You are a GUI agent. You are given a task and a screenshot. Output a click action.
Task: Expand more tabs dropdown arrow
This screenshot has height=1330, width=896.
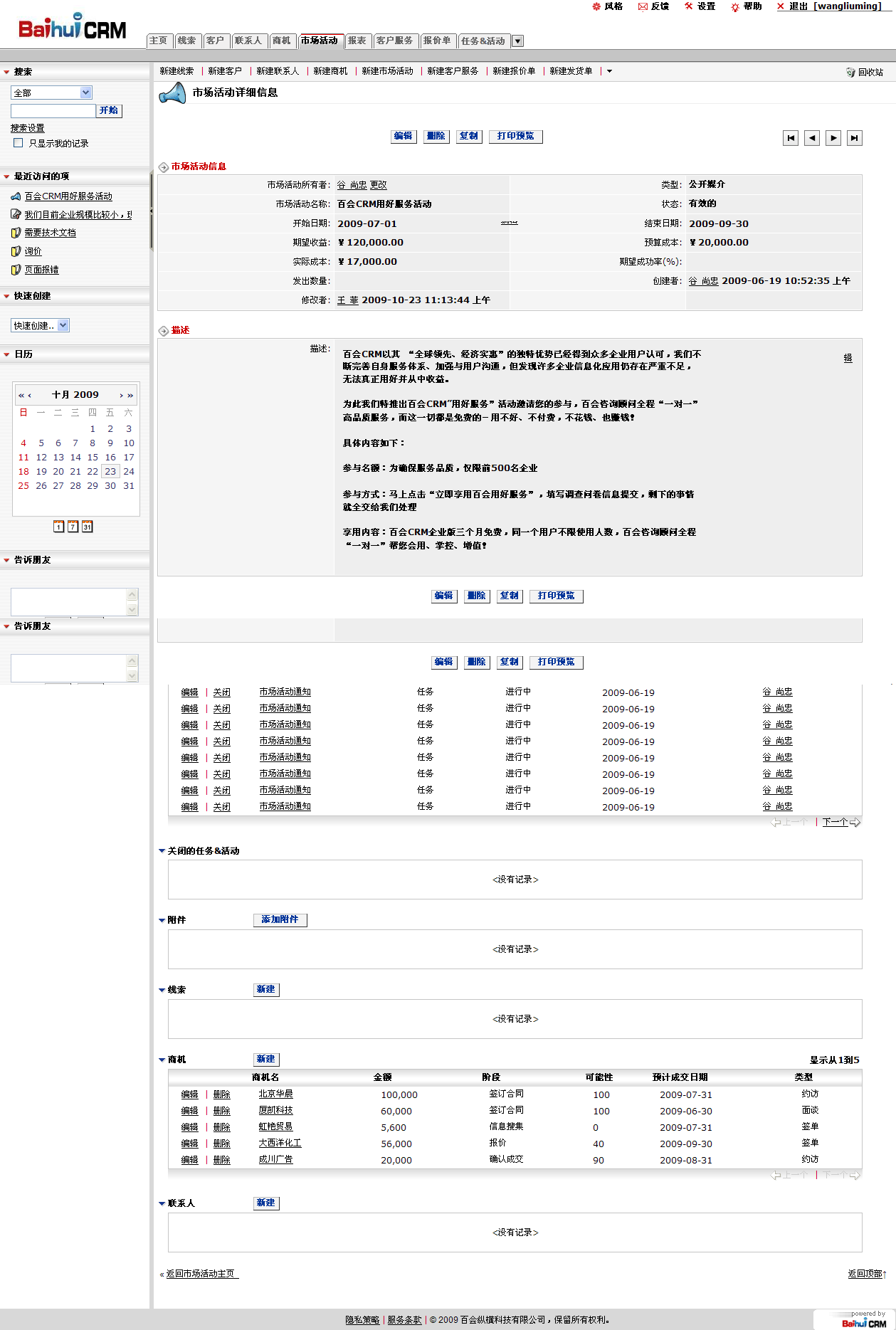[x=518, y=41]
